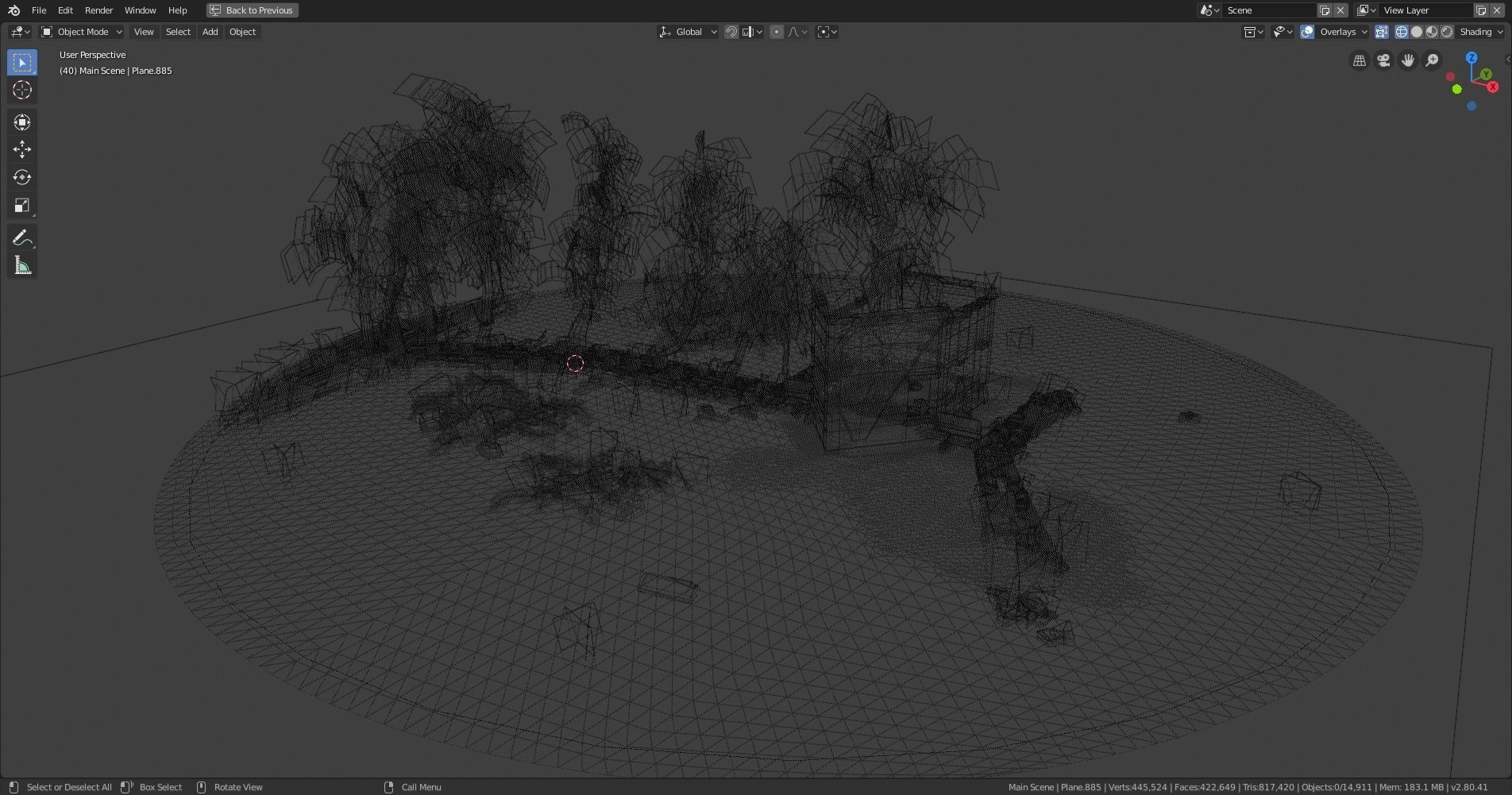Toggle proportional editing

[x=777, y=32]
